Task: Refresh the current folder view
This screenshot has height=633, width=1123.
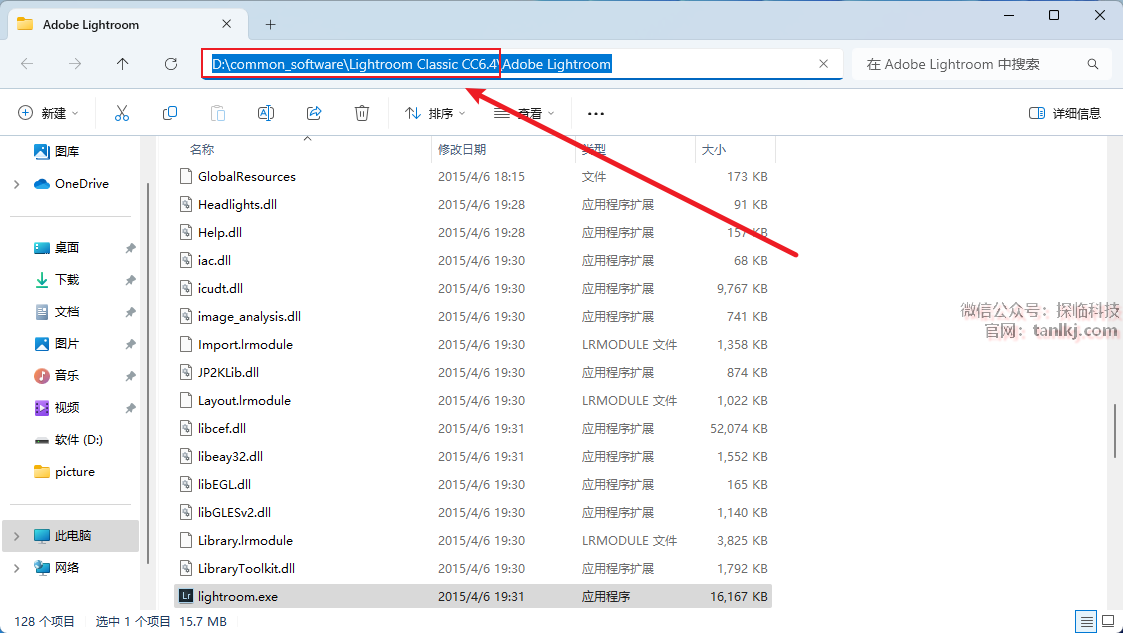Action: pyautogui.click(x=171, y=64)
